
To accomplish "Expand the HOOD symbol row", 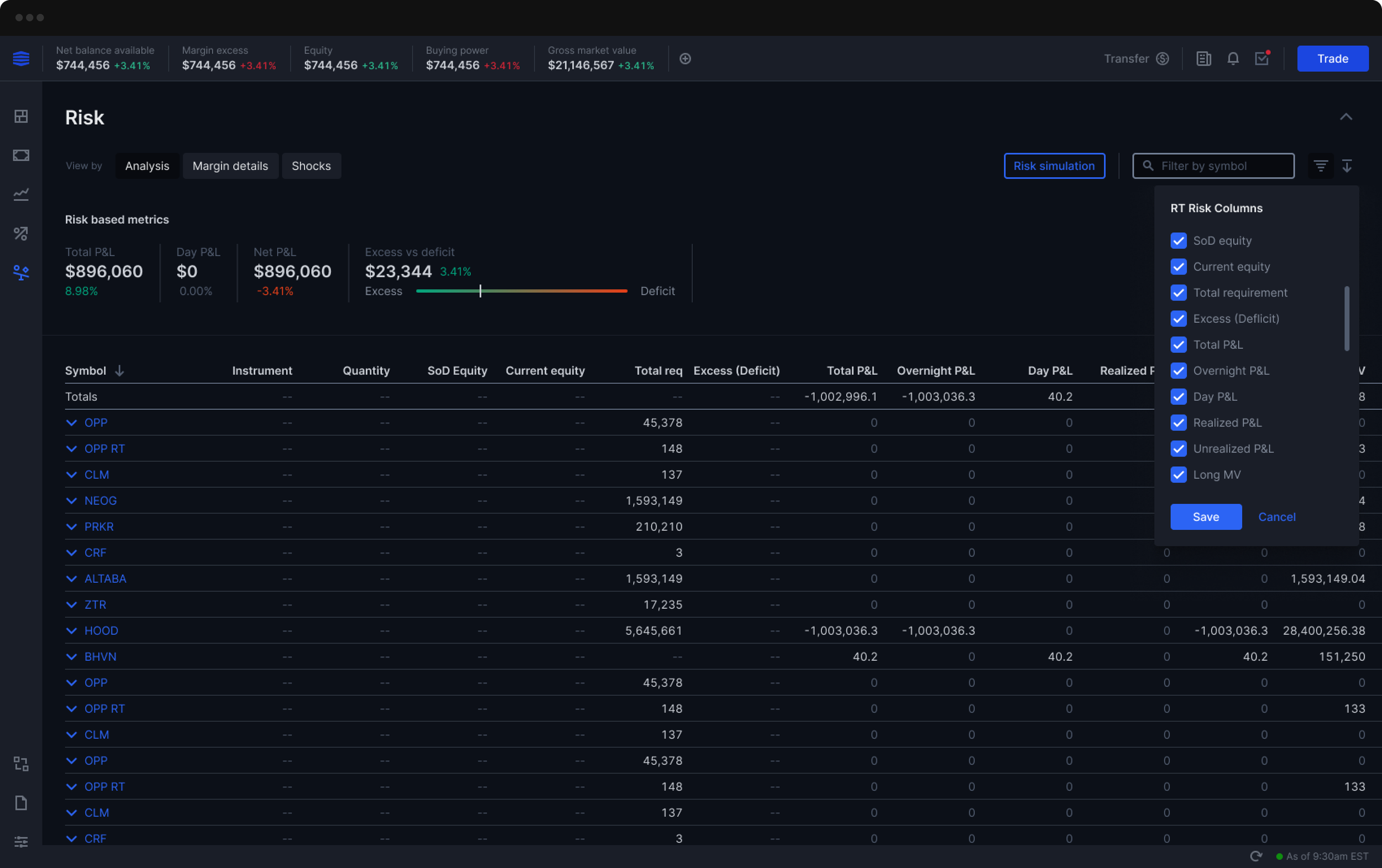I will 72,630.
